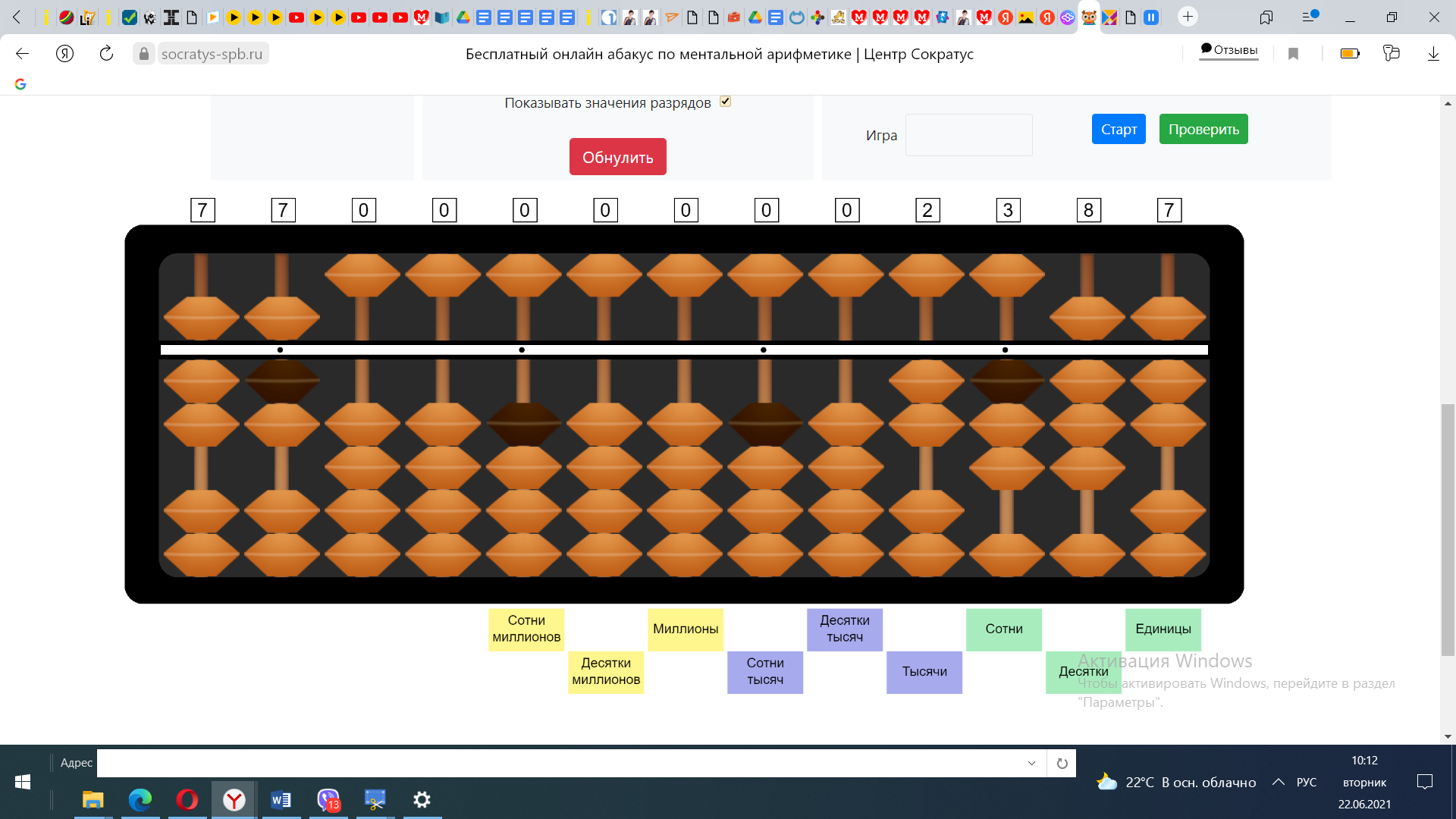The width and height of the screenshot is (1456, 819).
Task: Click the upper bead in the leftmost abacus column
Action: (201, 318)
